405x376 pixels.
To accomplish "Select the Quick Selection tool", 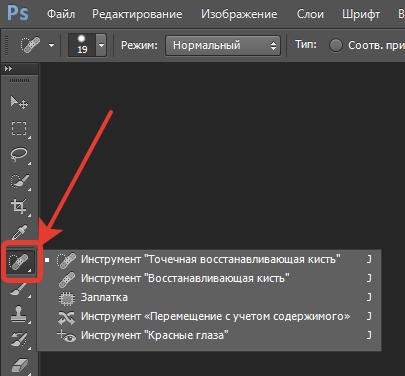I will 20,181.
